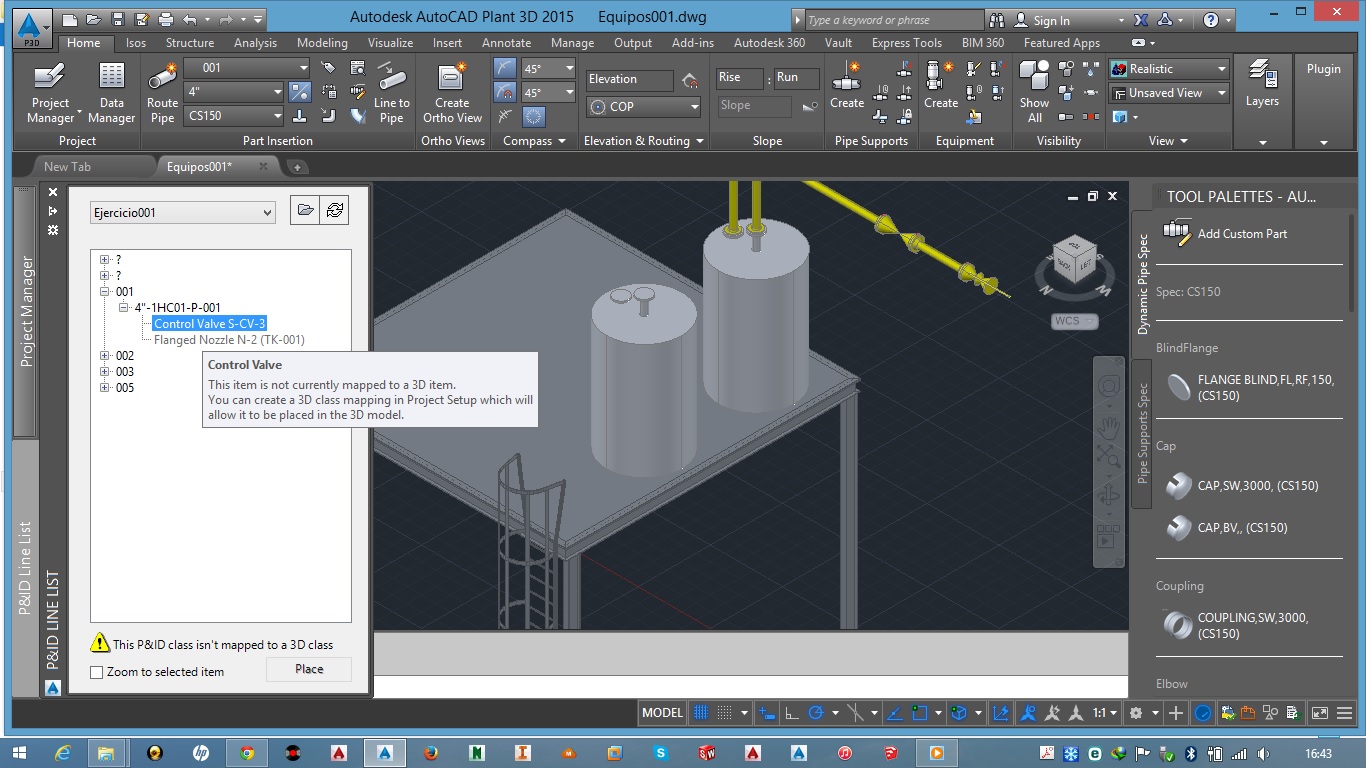
Task: Launch Create Ortho View
Action: click(x=452, y=92)
